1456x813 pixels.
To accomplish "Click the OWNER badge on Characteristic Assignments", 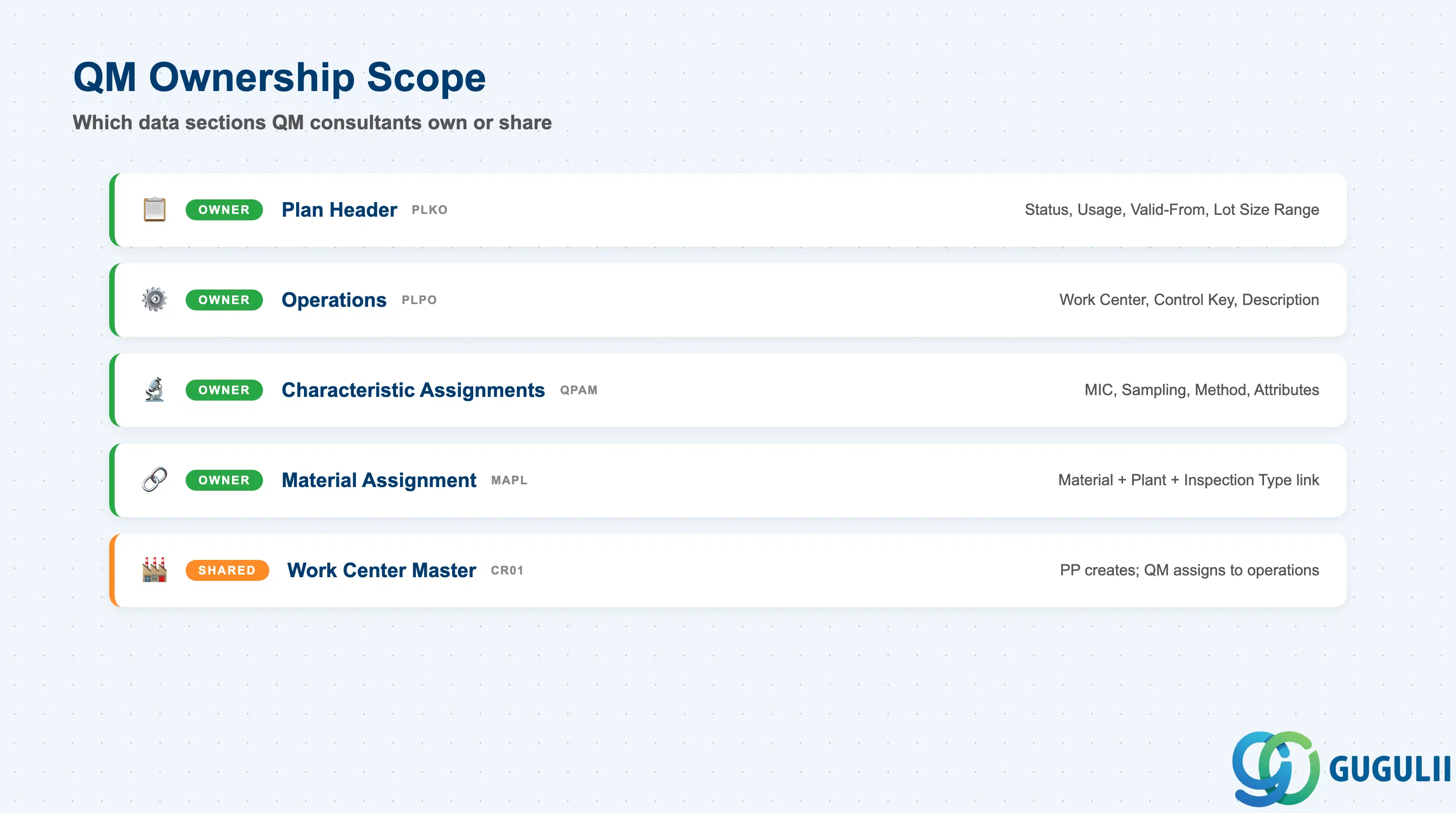I will (224, 390).
